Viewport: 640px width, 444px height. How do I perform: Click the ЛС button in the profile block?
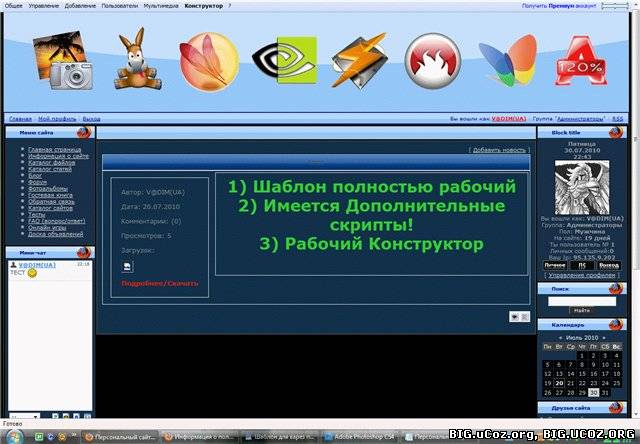(x=582, y=265)
